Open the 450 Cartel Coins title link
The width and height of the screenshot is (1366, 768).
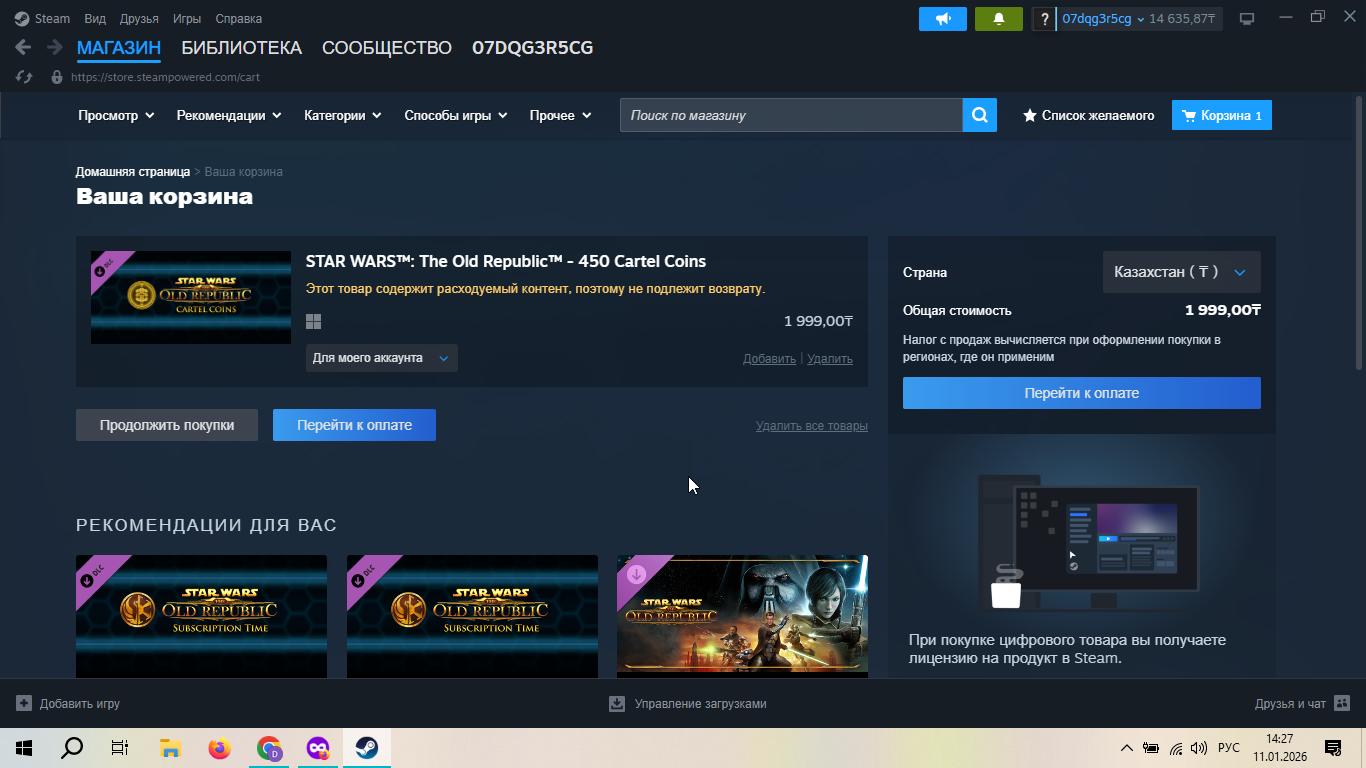(506, 262)
